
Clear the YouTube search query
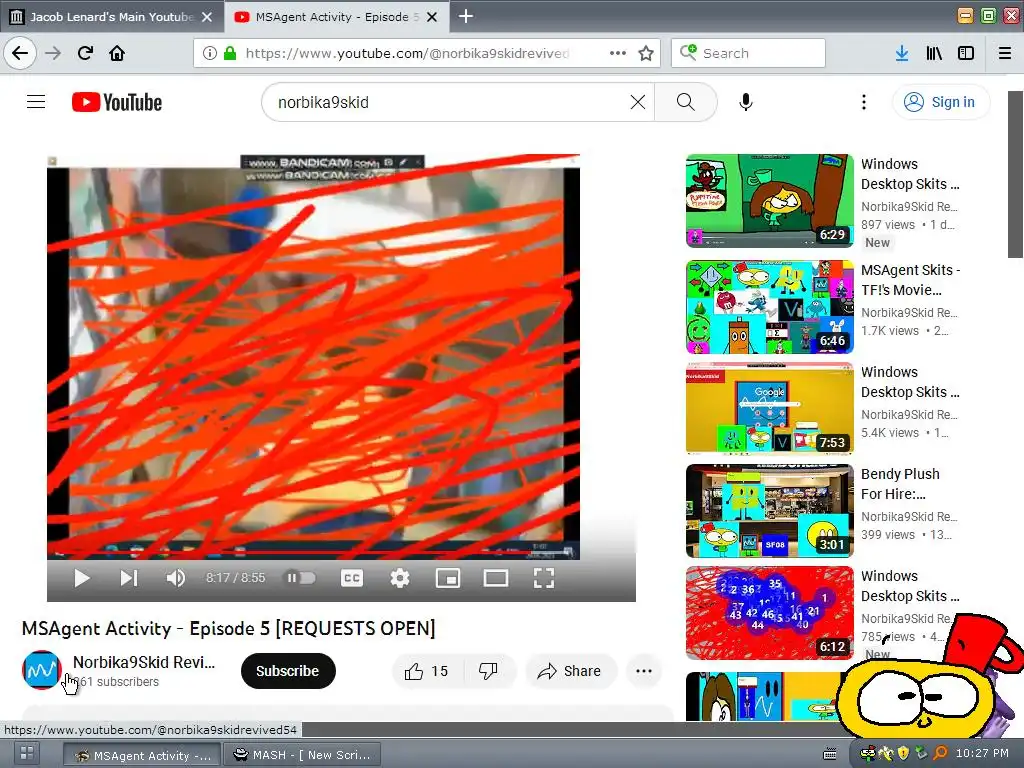(638, 102)
